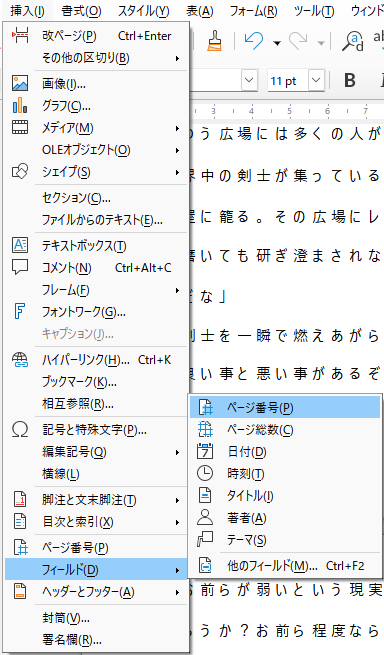This screenshot has width=384, height=655.
Task: Select the highlighted フィールド menu entry
Action: click(x=97, y=569)
